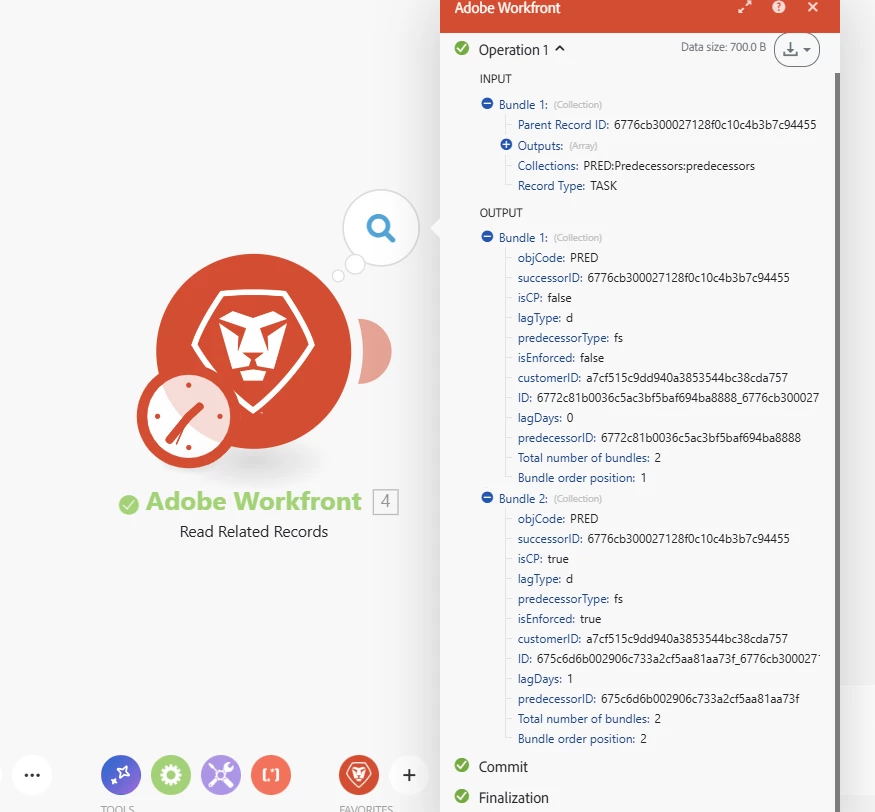This screenshot has height=812, width=875.
Task: Click the Record Type TASK row
Action: pos(567,186)
